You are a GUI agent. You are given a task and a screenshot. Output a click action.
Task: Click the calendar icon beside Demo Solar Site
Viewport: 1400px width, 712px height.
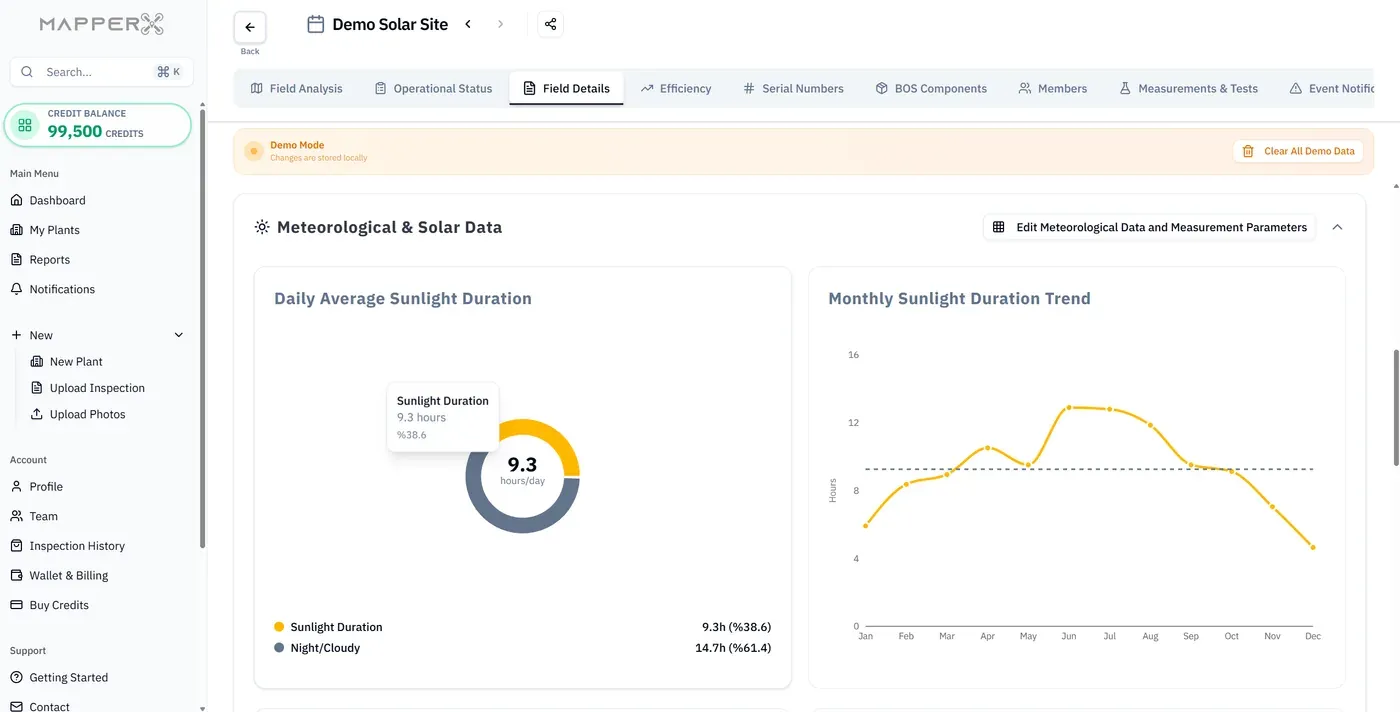[x=315, y=24]
